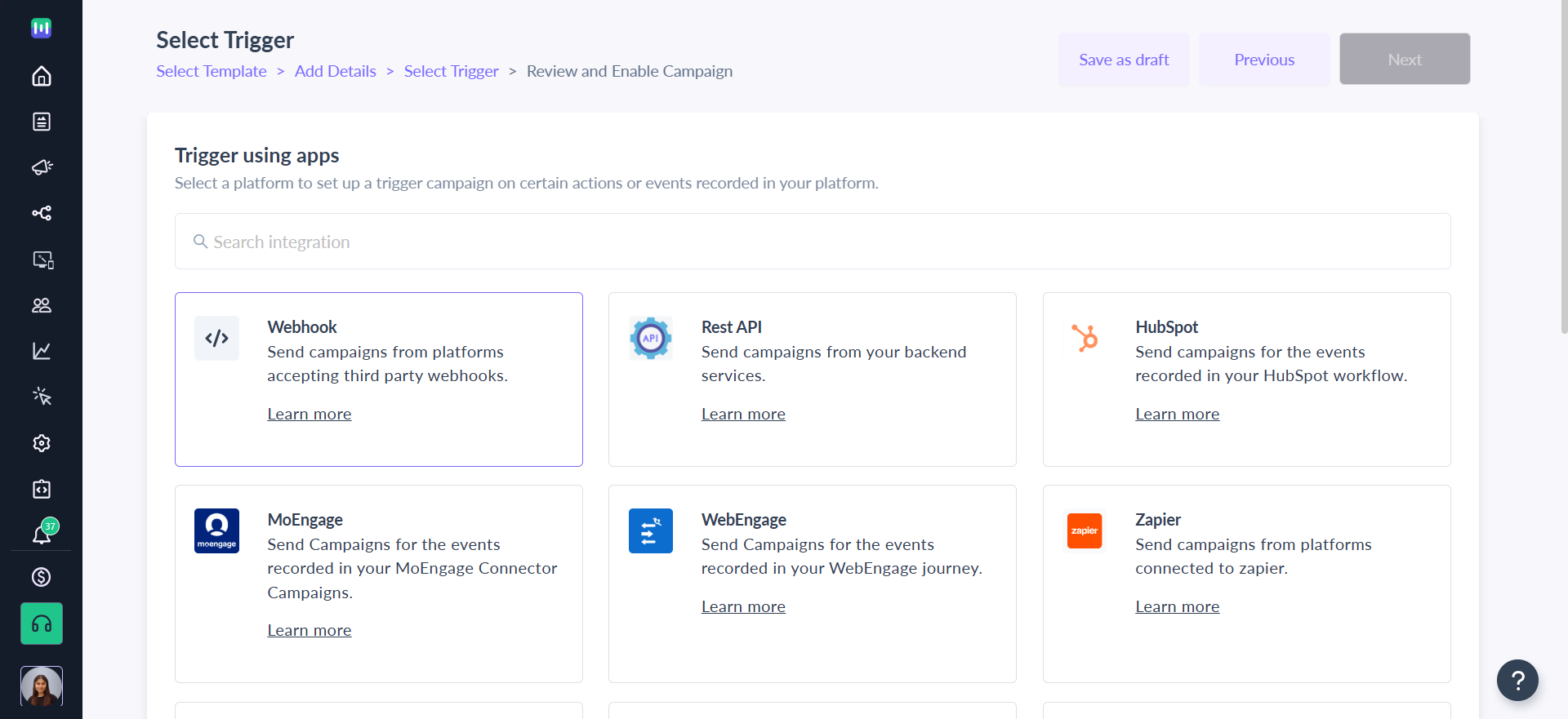
Task: Open Learn more under WebEngage
Action: click(743, 606)
